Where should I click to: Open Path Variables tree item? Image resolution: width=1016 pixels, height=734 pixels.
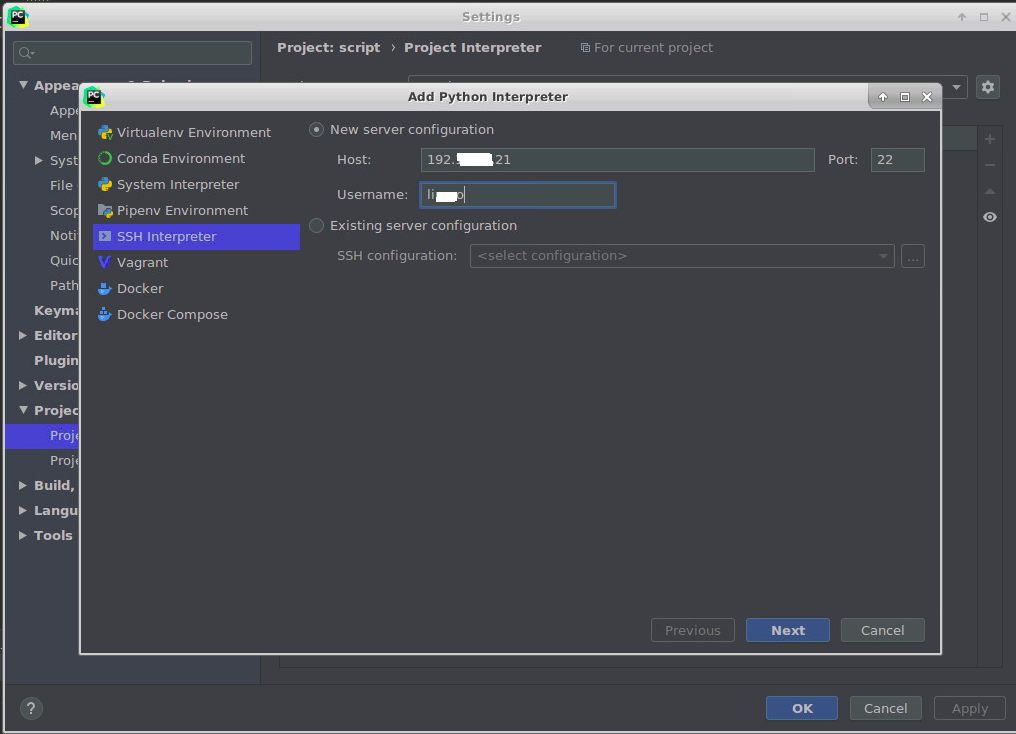(64, 285)
